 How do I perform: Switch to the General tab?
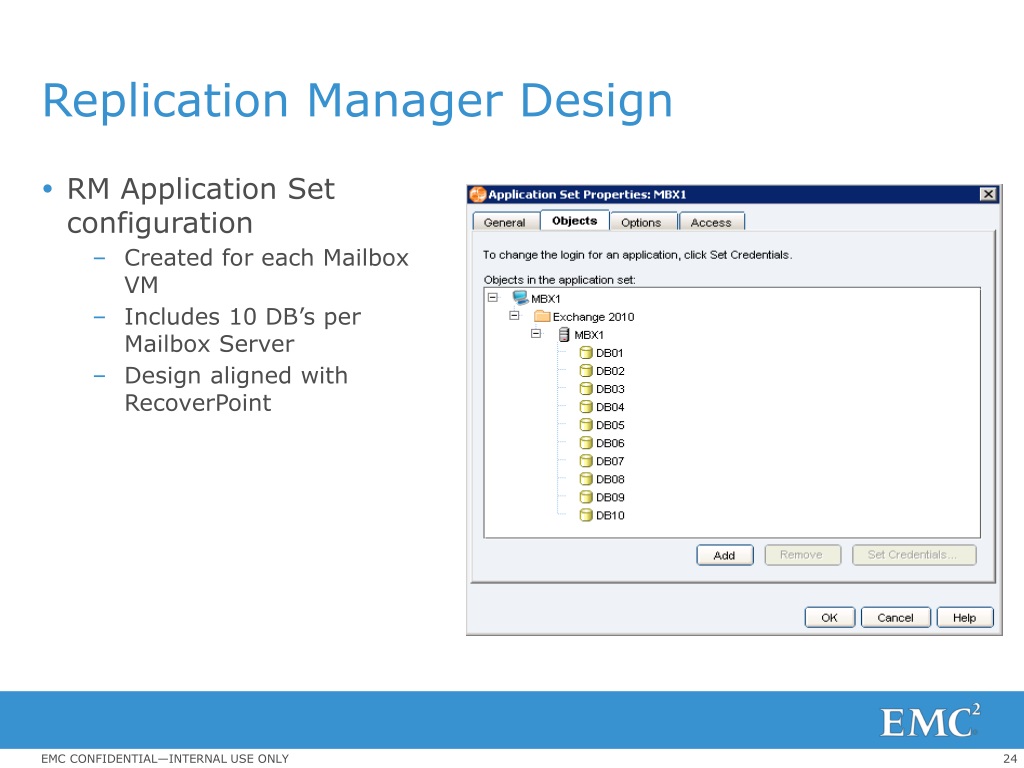point(505,222)
